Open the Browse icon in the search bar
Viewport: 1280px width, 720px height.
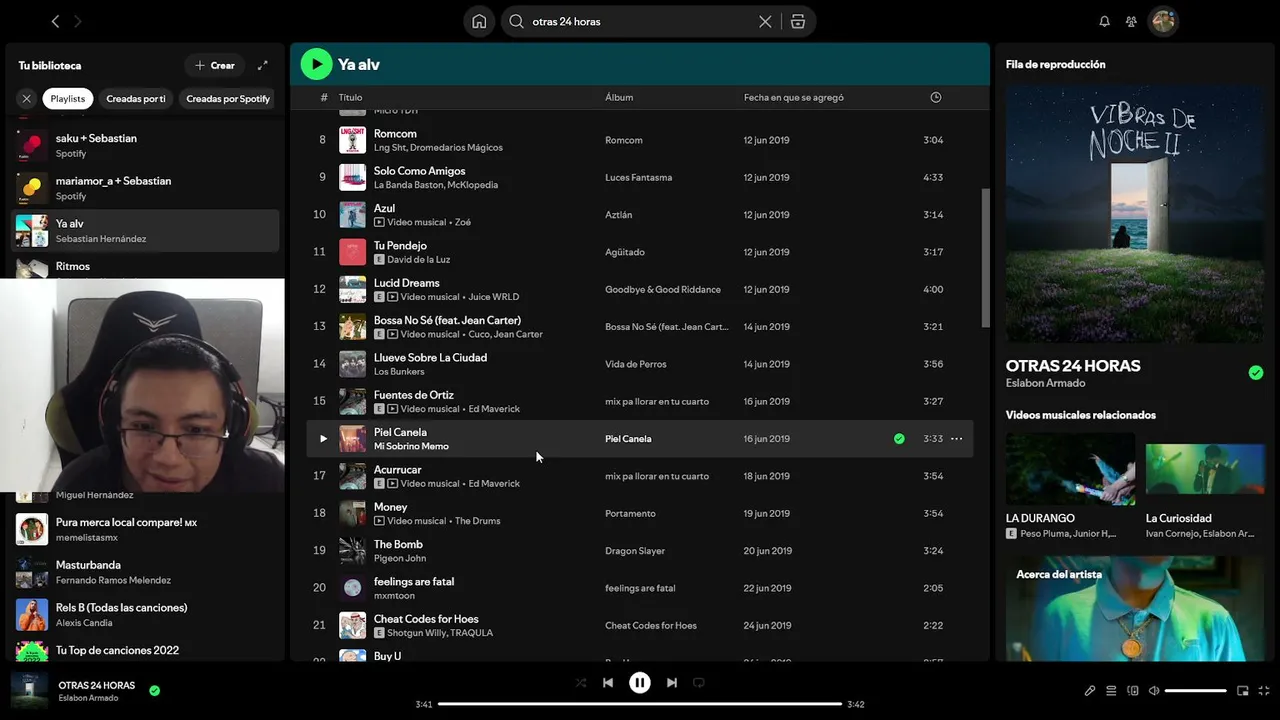tap(798, 21)
